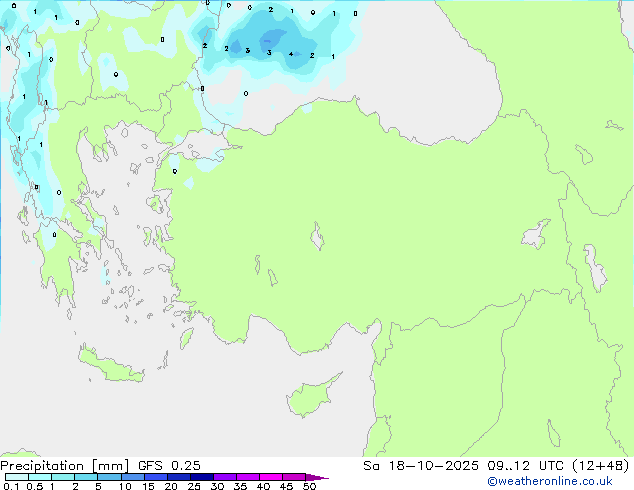
Task: Pick the 10–15 mm legend color swatch
Action: tap(133, 477)
